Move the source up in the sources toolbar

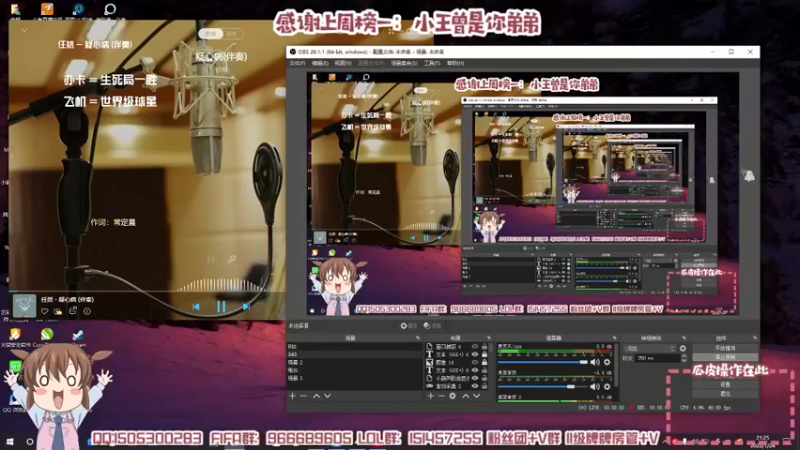(x=465, y=396)
